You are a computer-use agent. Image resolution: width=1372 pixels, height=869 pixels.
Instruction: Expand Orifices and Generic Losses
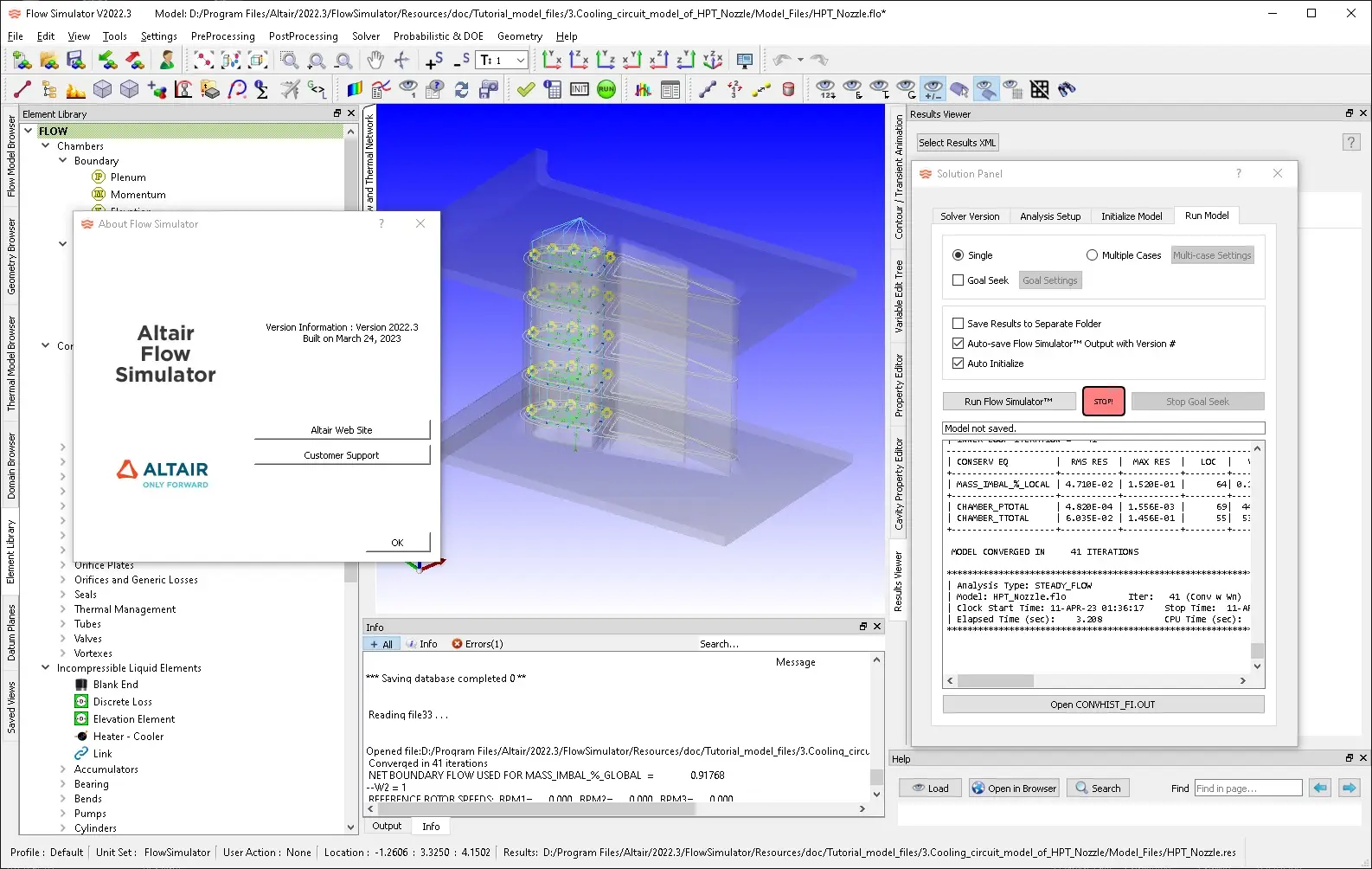coord(63,580)
